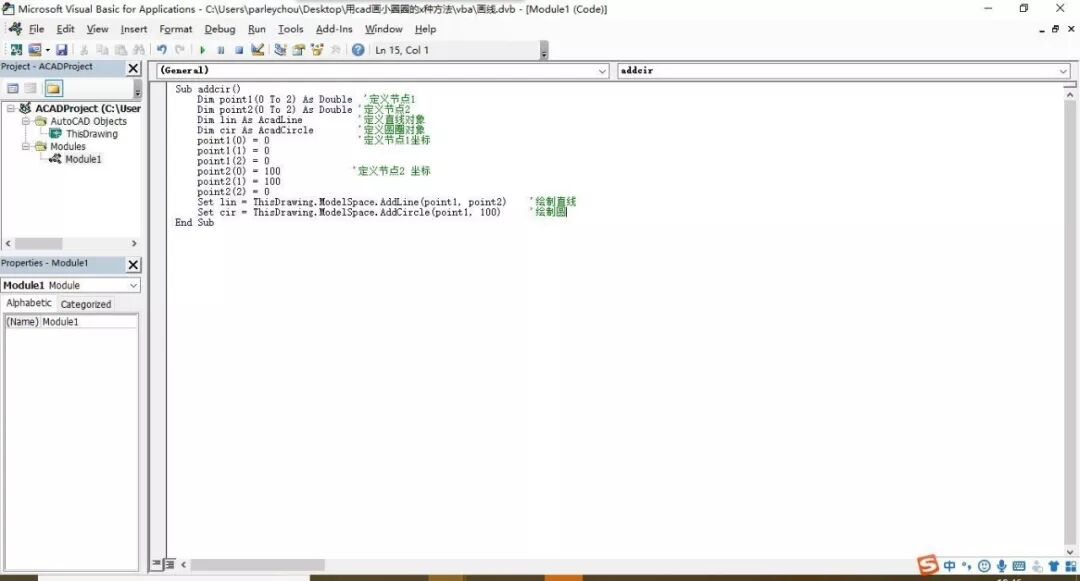
Task: Click the Insert UserForm toolbar icon
Action: [34, 50]
